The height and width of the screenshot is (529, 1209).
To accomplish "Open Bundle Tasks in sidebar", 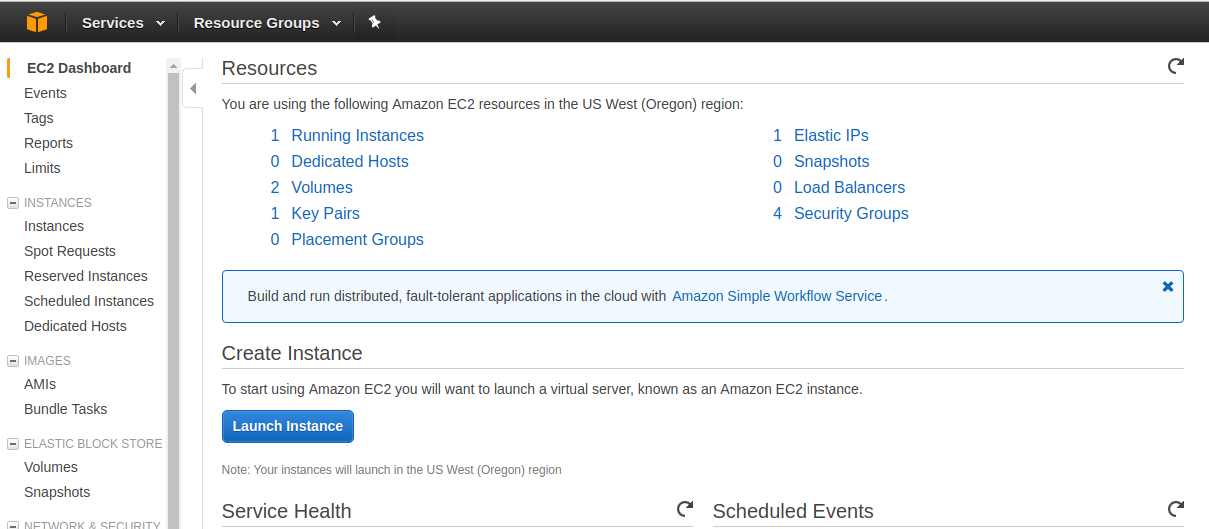I will tap(65, 409).
